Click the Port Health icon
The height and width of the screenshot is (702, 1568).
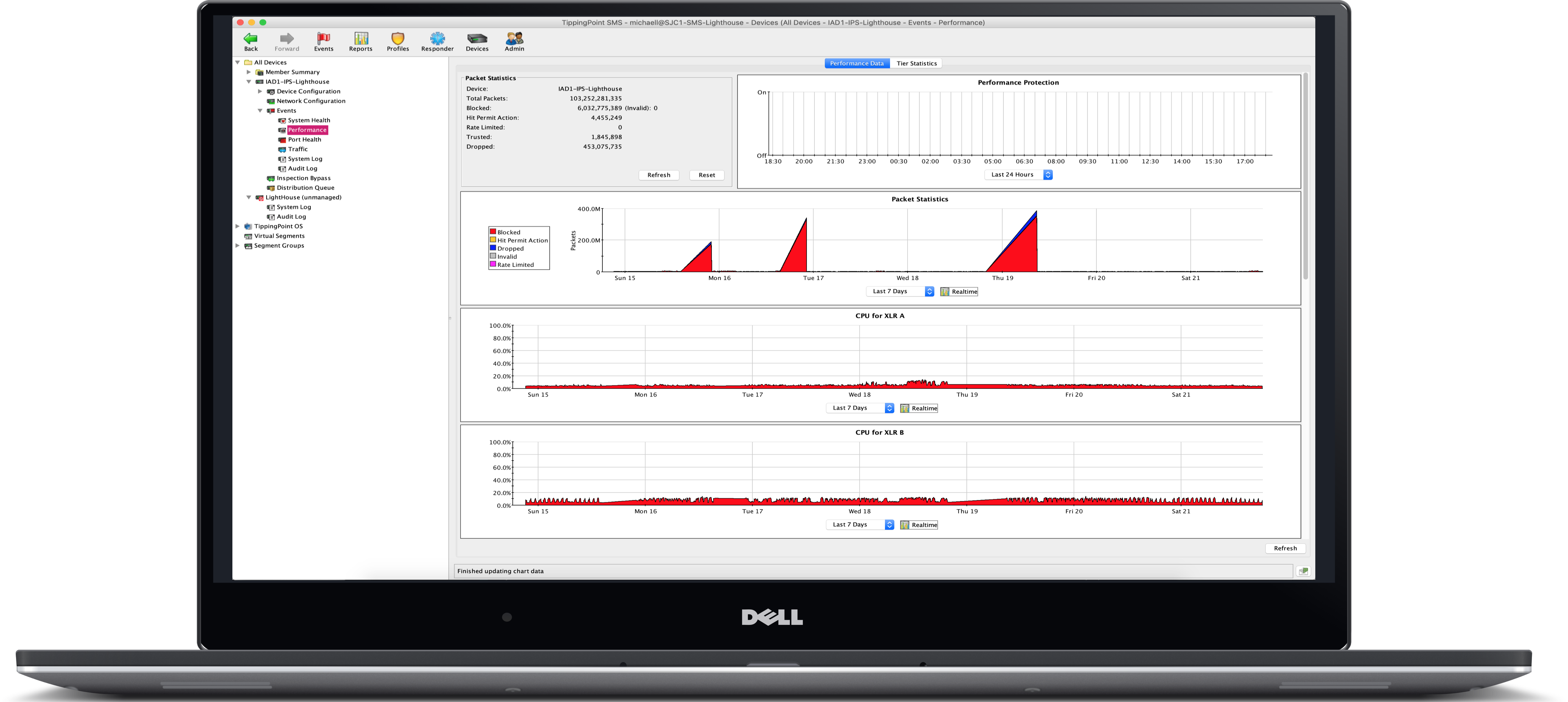[282, 140]
